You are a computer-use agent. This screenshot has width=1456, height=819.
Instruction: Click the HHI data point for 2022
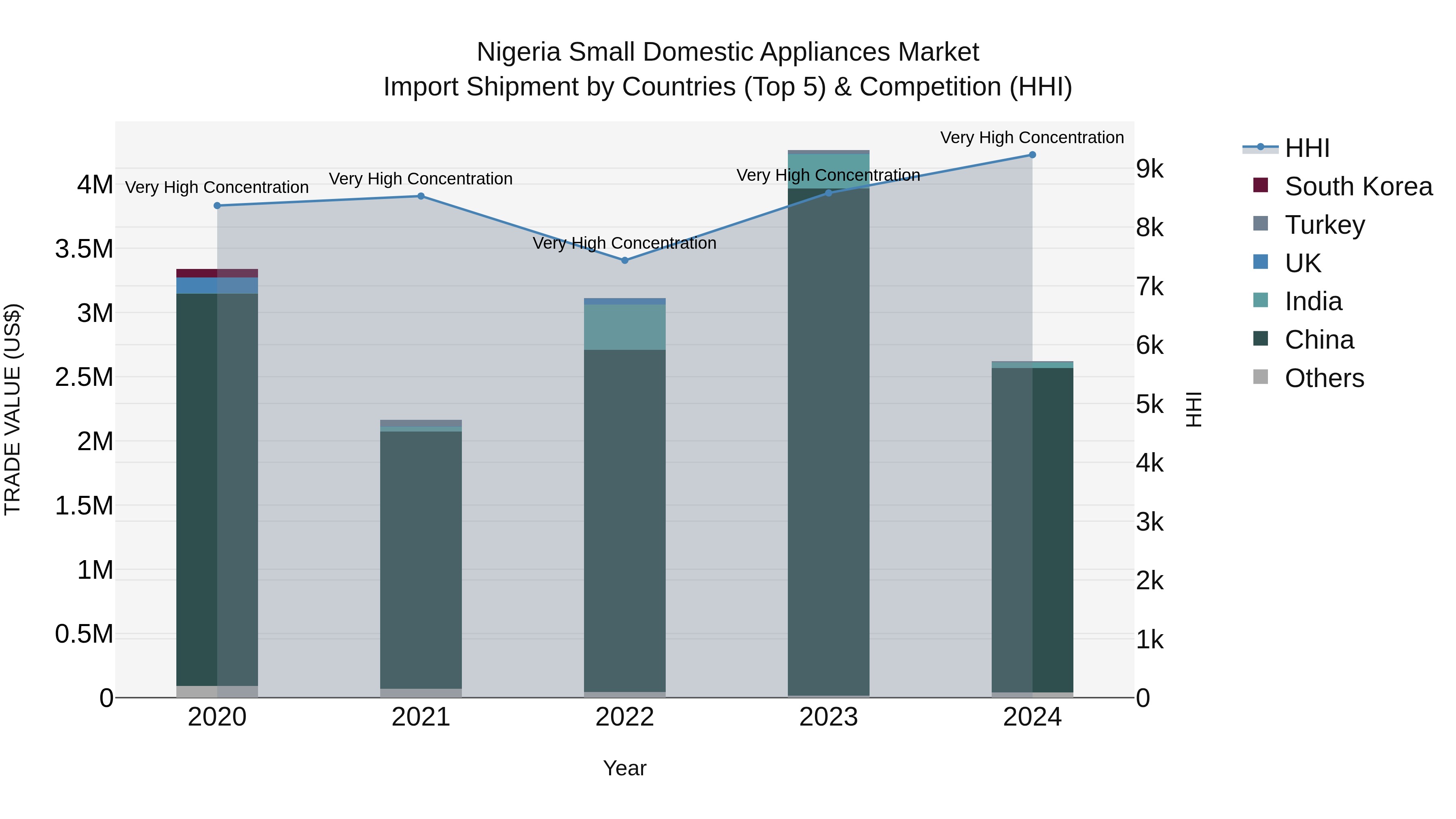coord(624,260)
